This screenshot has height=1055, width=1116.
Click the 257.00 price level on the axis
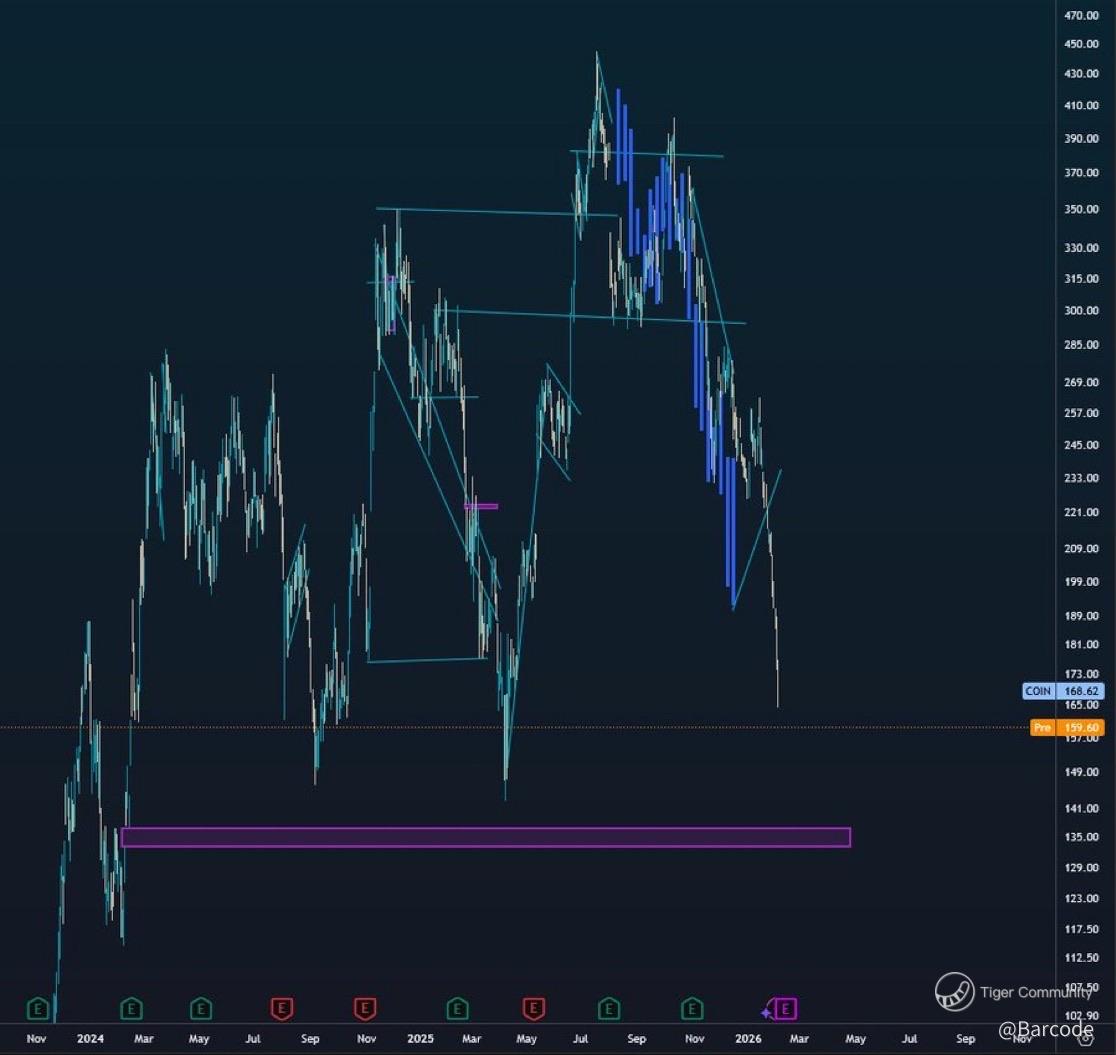(1082, 413)
